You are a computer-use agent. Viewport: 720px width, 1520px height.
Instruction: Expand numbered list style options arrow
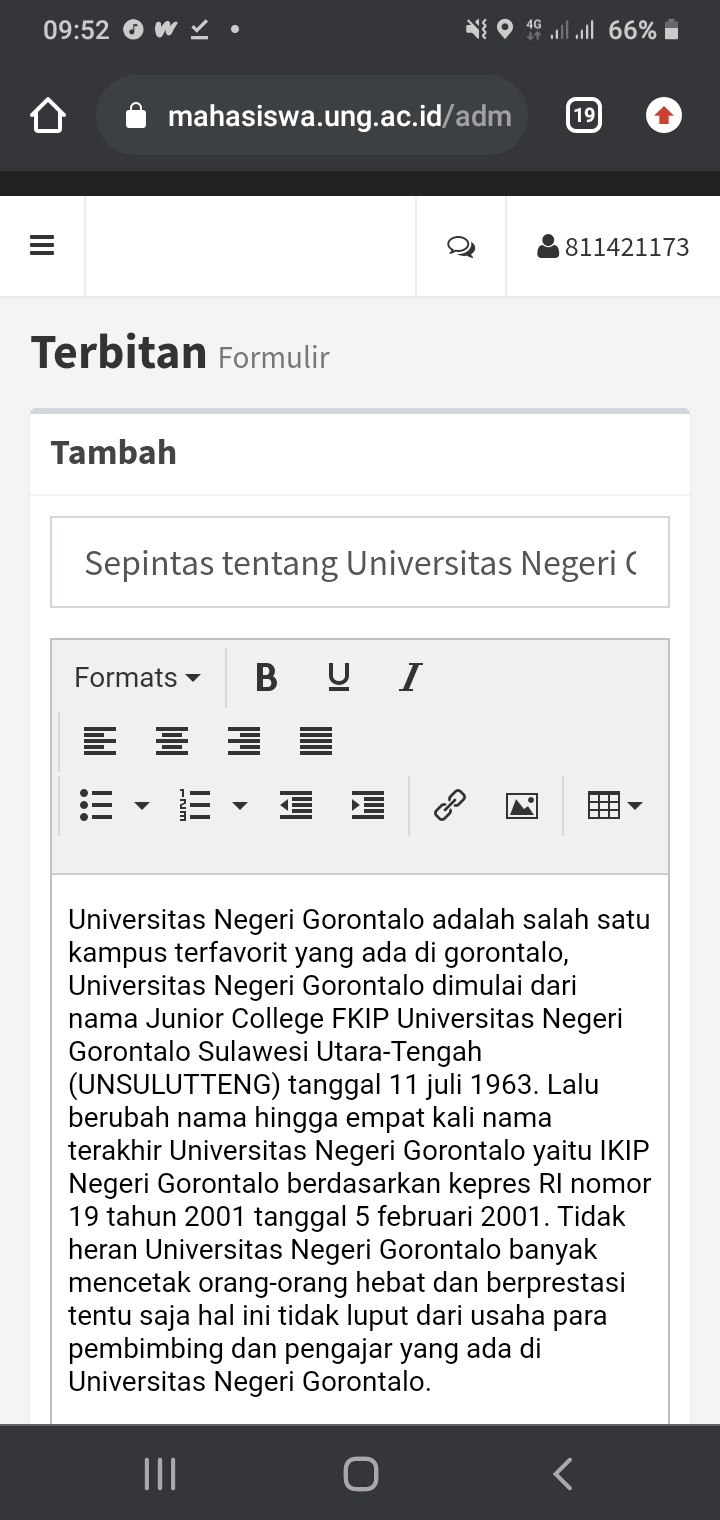point(240,805)
